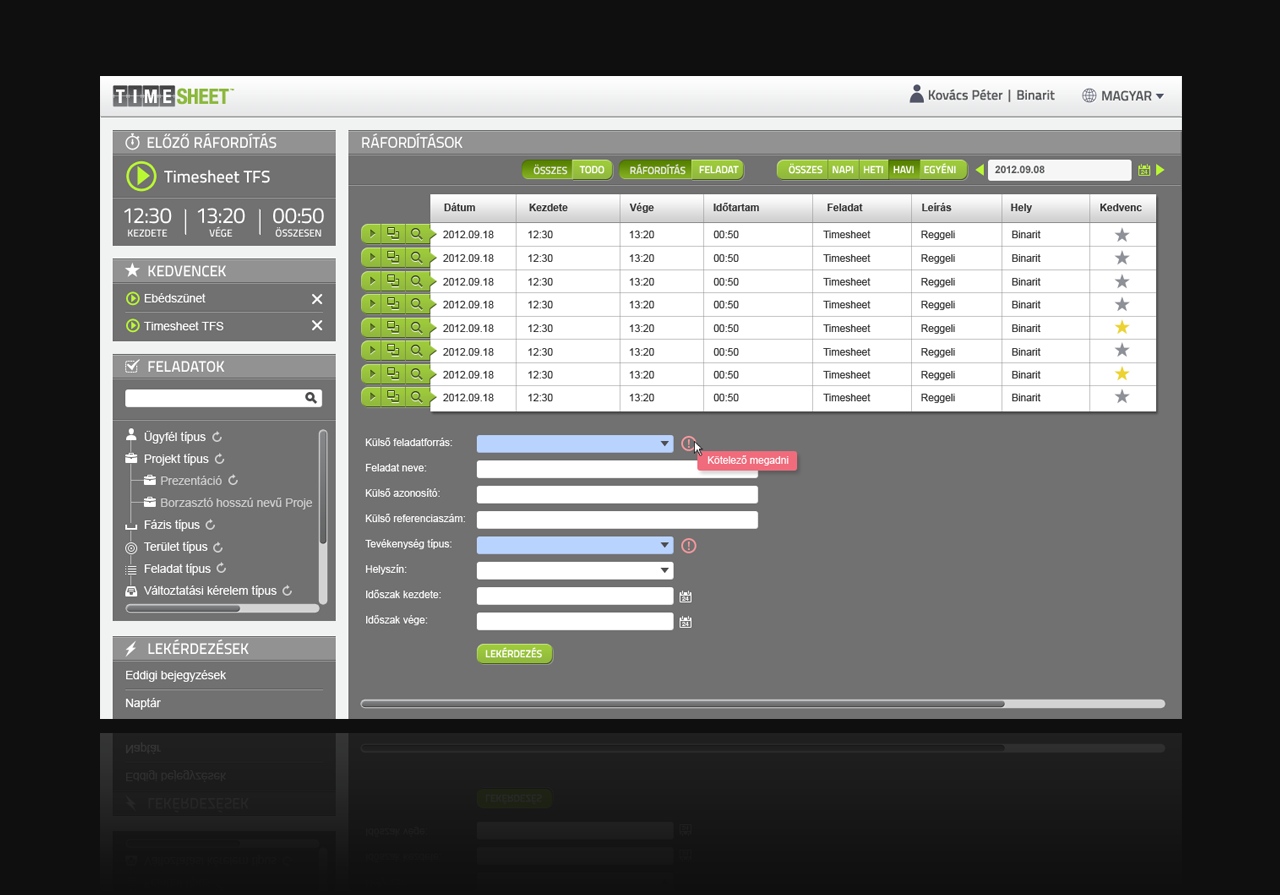Image resolution: width=1280 pixels, height=895 pixels.
Task: Select ÖSSZES period filter beside NAPI
Action: [x=805, y=170]
